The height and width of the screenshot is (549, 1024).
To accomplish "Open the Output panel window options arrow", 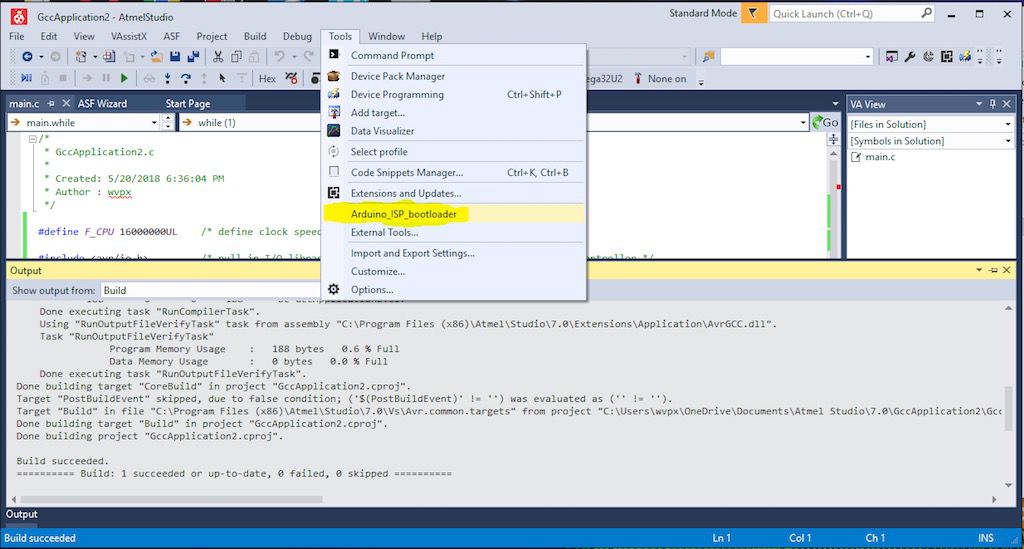I will coord(979,270).
